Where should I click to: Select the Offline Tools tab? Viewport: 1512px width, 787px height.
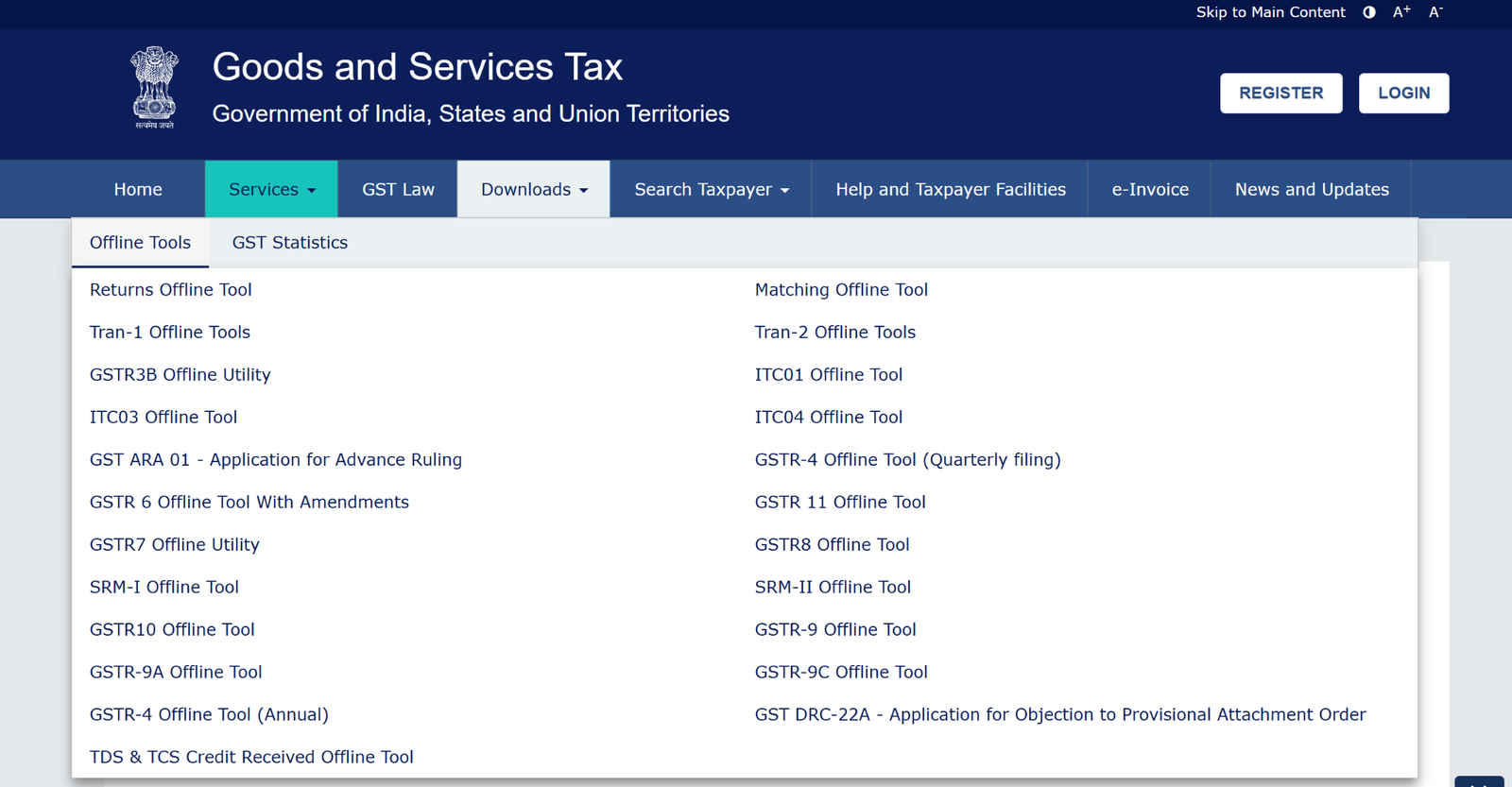pyautogui.click(x=140, y=243)
